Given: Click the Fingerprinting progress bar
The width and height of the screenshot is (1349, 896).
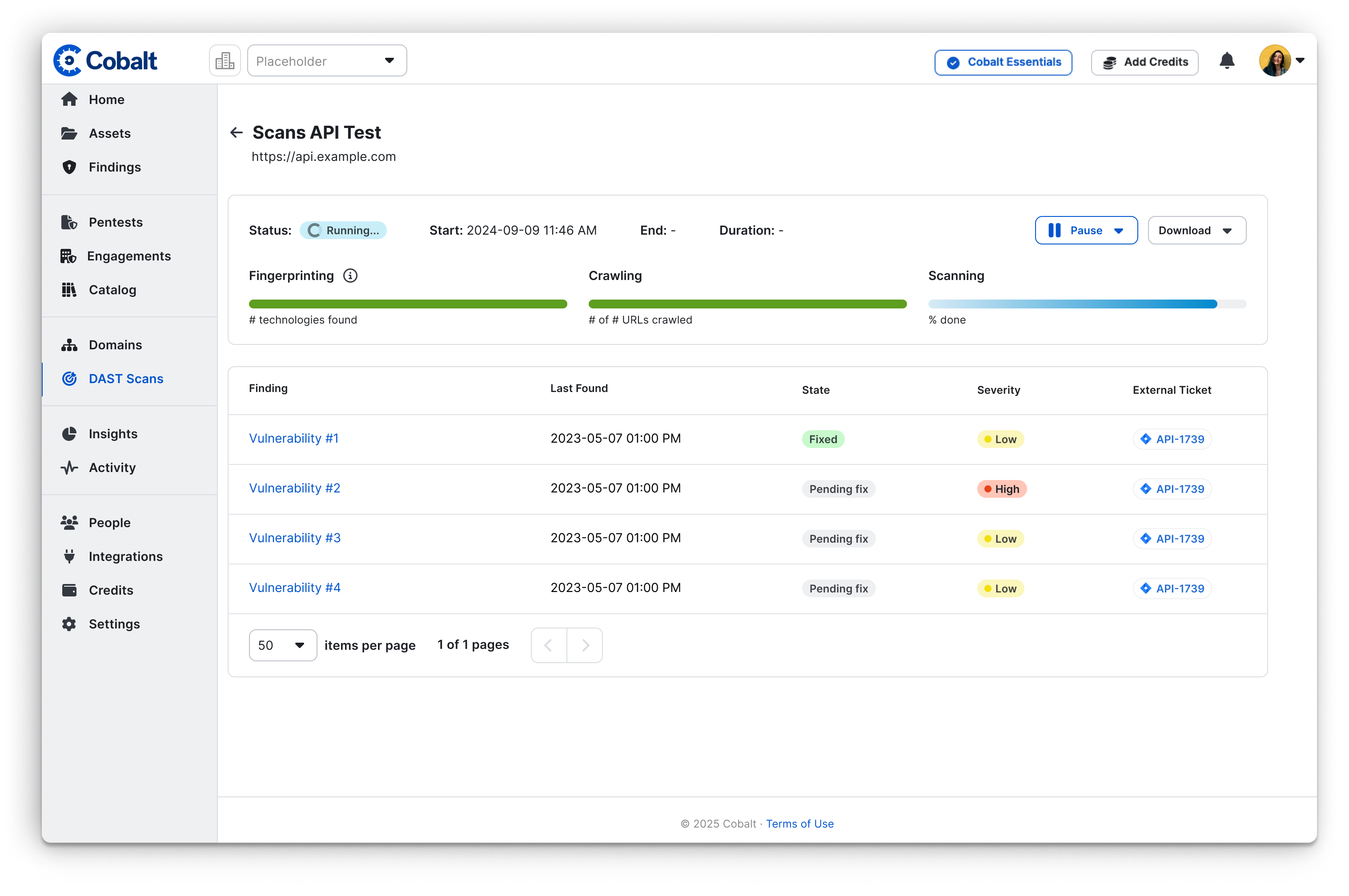Looking at the screenshot, I should (x=408, y=304).
